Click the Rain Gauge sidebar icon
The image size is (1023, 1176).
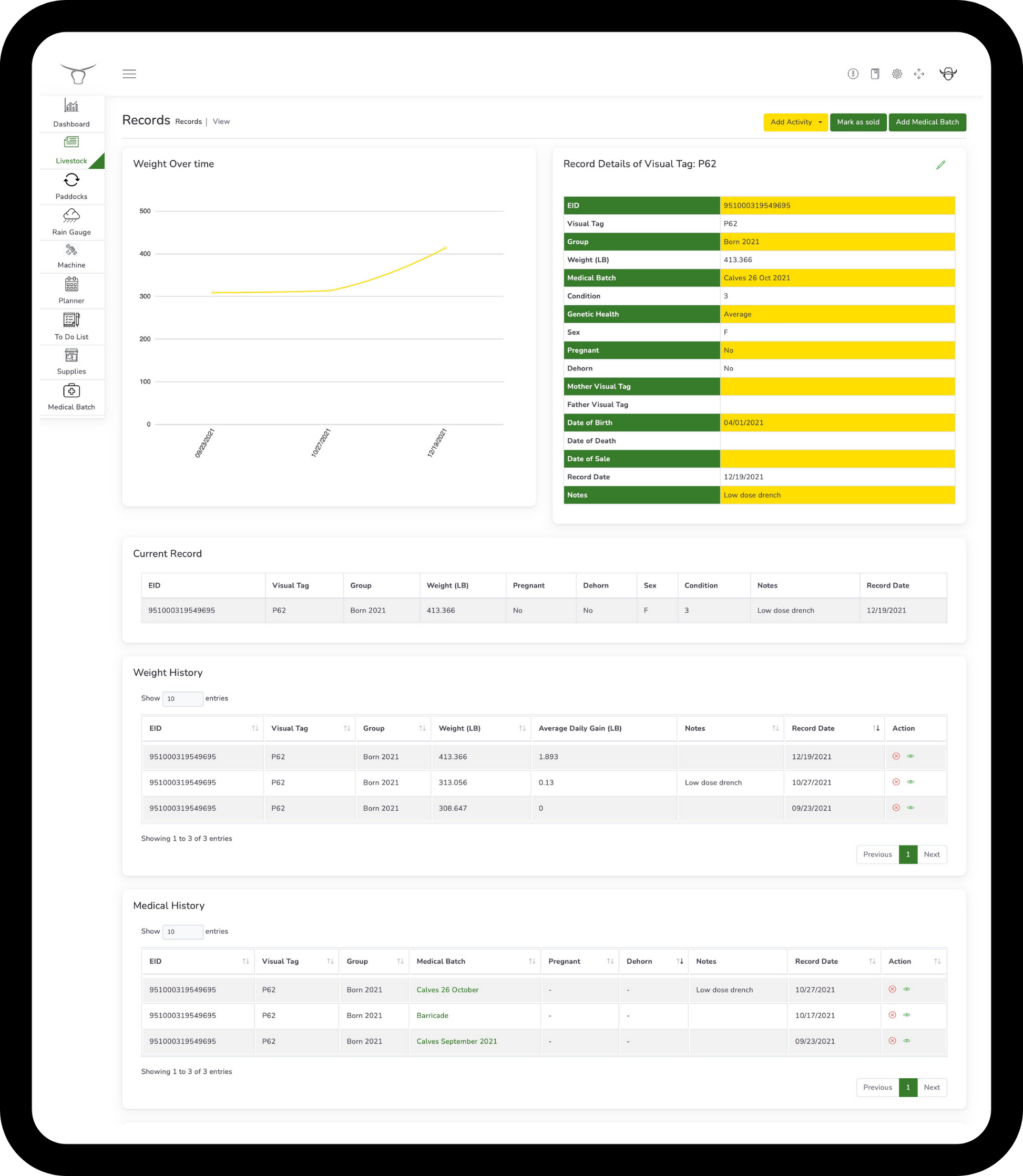tap(71, 215)
